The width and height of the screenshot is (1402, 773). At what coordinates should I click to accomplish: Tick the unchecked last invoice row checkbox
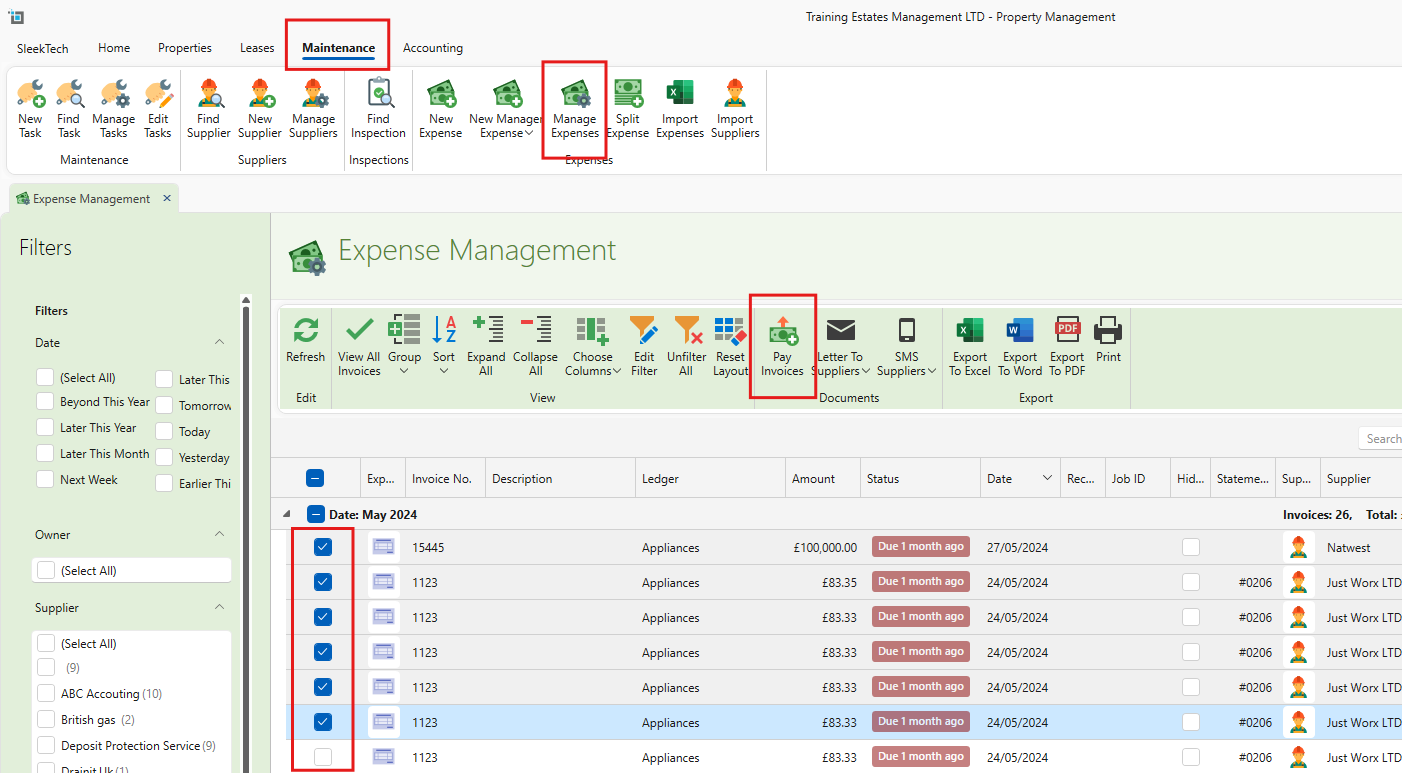pos(323,757)
